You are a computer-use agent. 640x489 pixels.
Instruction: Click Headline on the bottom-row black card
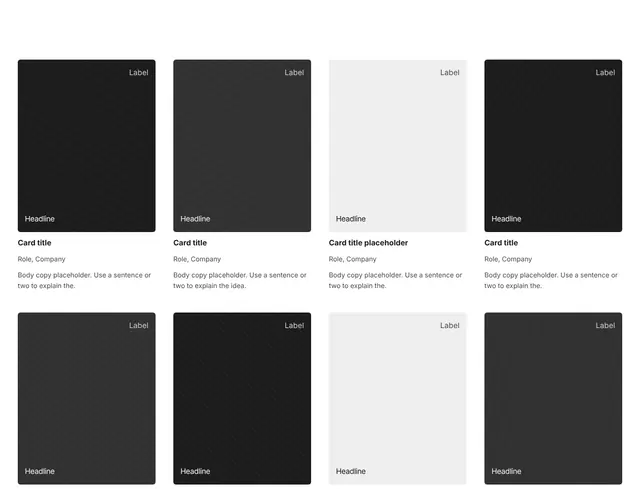click(x=195, y=471)
